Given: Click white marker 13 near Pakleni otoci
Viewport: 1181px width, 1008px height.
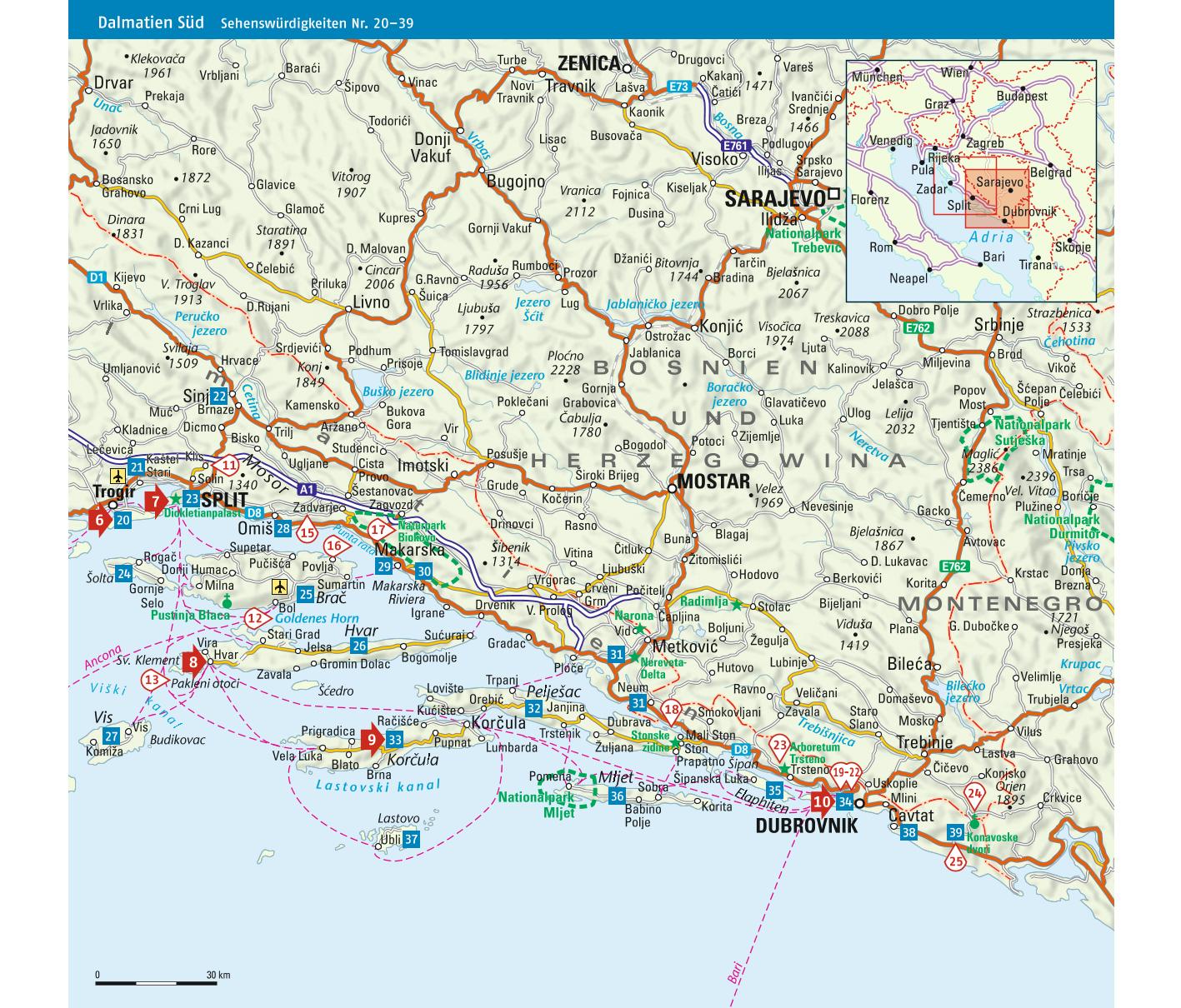Looking at the screenshot, I should (x=153, y=681).
